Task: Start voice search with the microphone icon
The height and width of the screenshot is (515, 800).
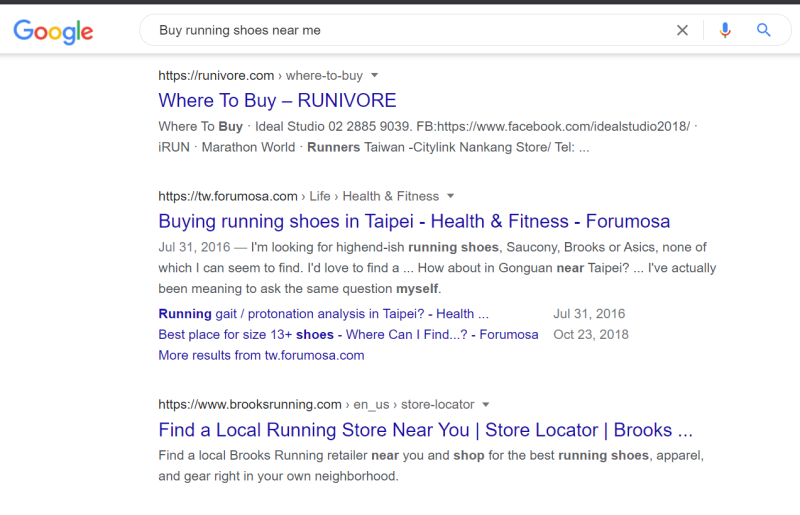Action: pos(724,30)
